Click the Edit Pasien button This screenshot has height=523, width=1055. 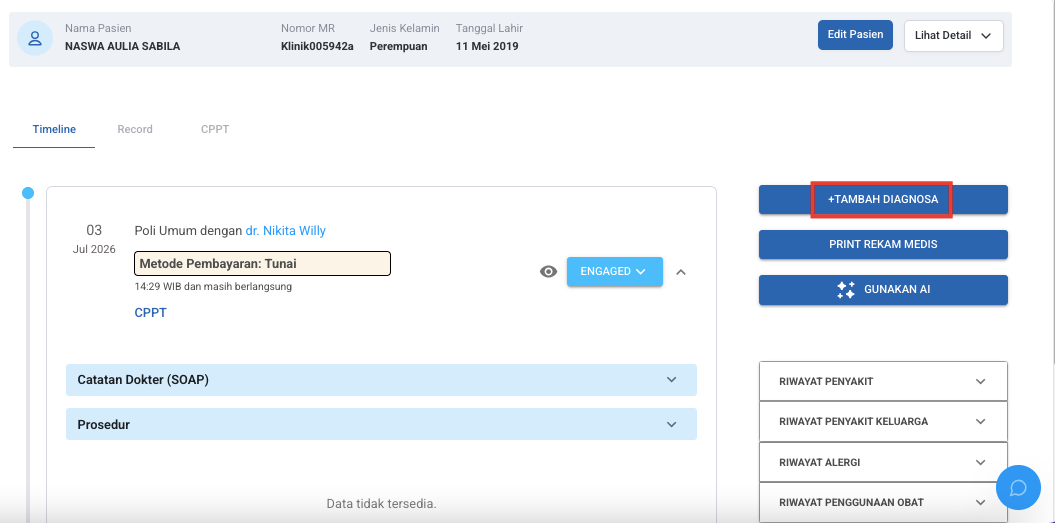pos(855,34)
